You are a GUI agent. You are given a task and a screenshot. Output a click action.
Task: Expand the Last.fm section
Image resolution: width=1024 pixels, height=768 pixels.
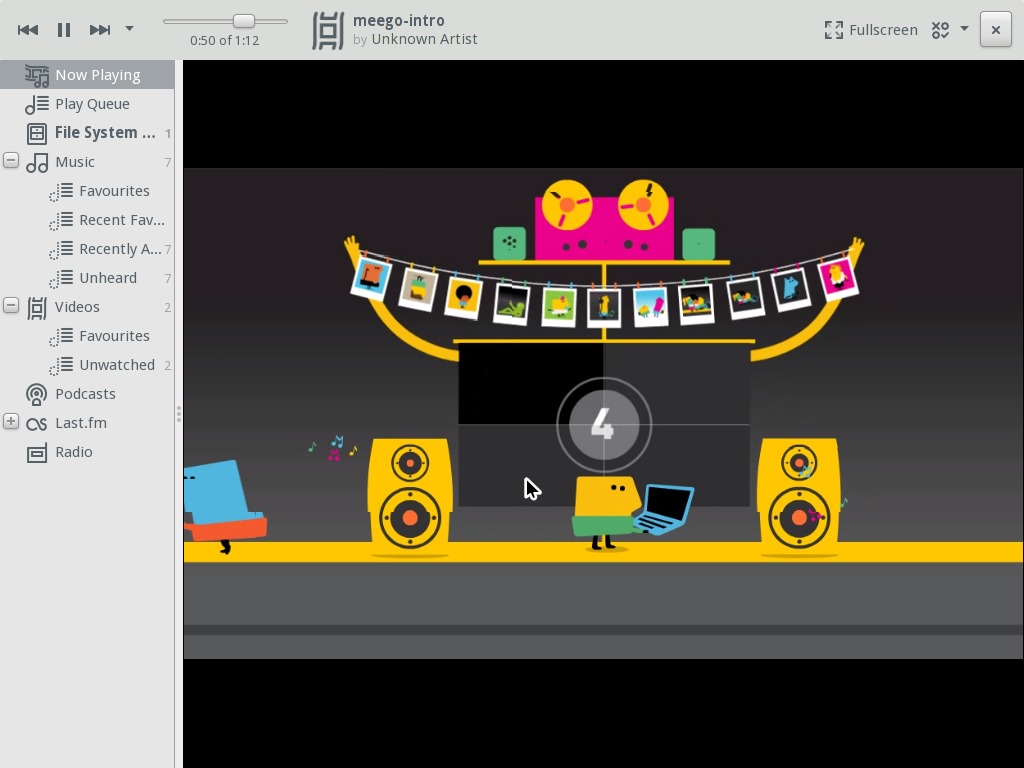pyautogui.click(x=10, y=422)
